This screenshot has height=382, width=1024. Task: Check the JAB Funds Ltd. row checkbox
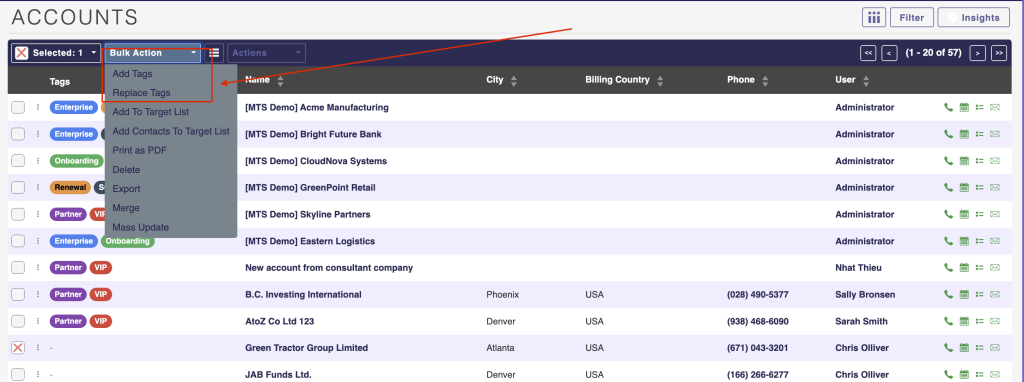(18, 375)
